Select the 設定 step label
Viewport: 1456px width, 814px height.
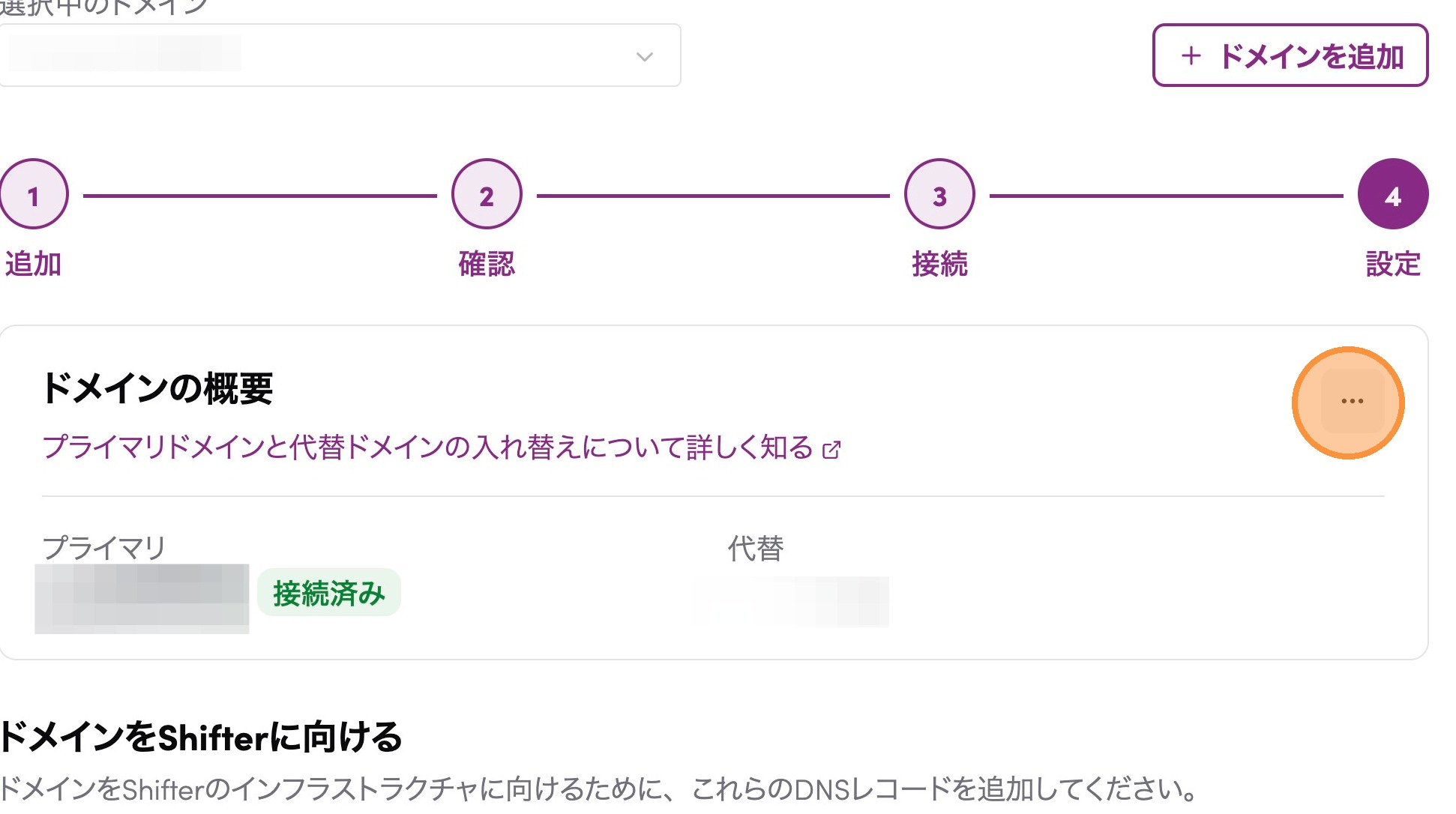1392,264
